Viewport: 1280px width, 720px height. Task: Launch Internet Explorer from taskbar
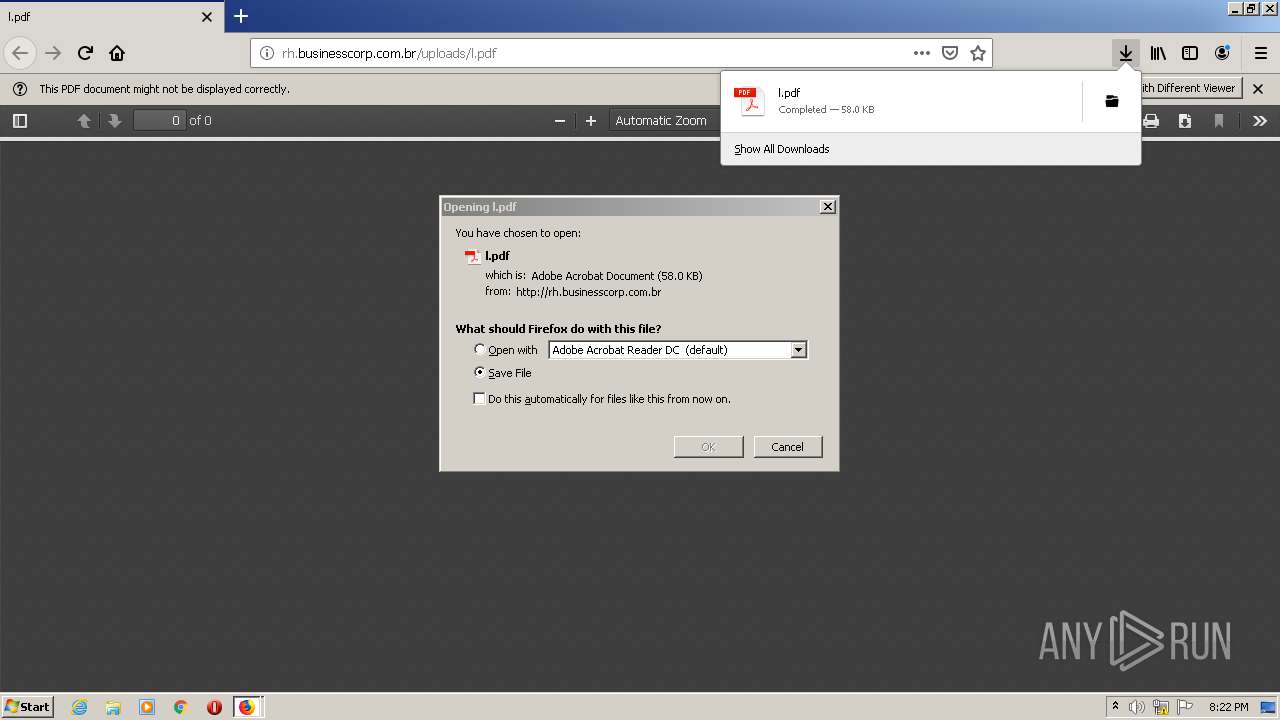click(80, 707)
